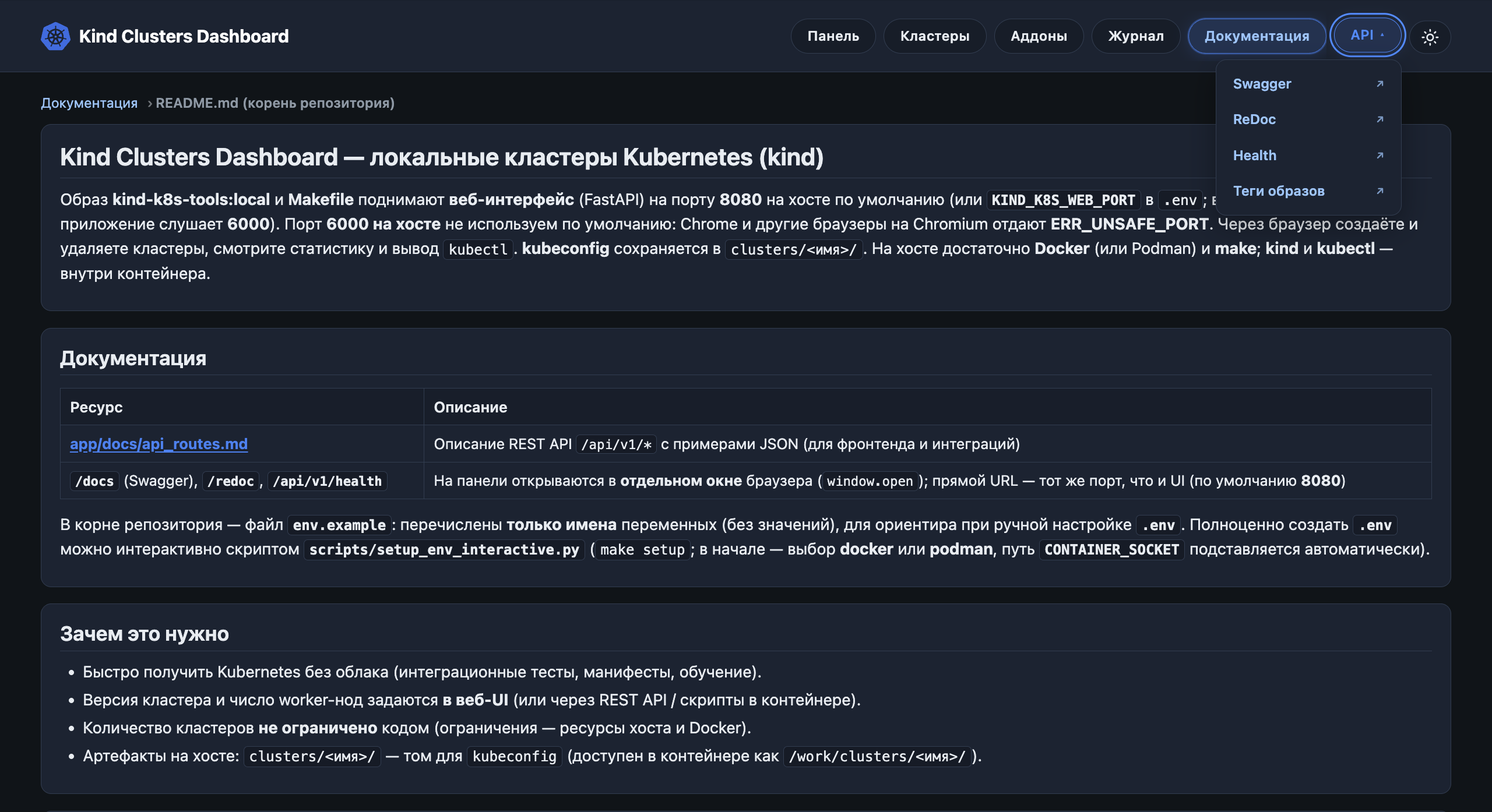Click the external-link arrow next to ReDoc
This screenshot has height=812, width=1492.
(1380, 119)
